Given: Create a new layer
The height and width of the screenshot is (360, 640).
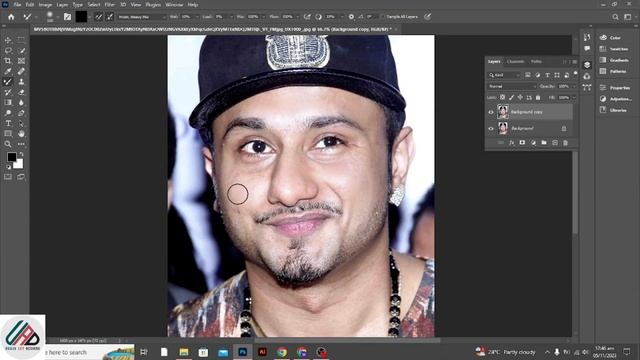Looking at the screenshot, I should 555,142.
